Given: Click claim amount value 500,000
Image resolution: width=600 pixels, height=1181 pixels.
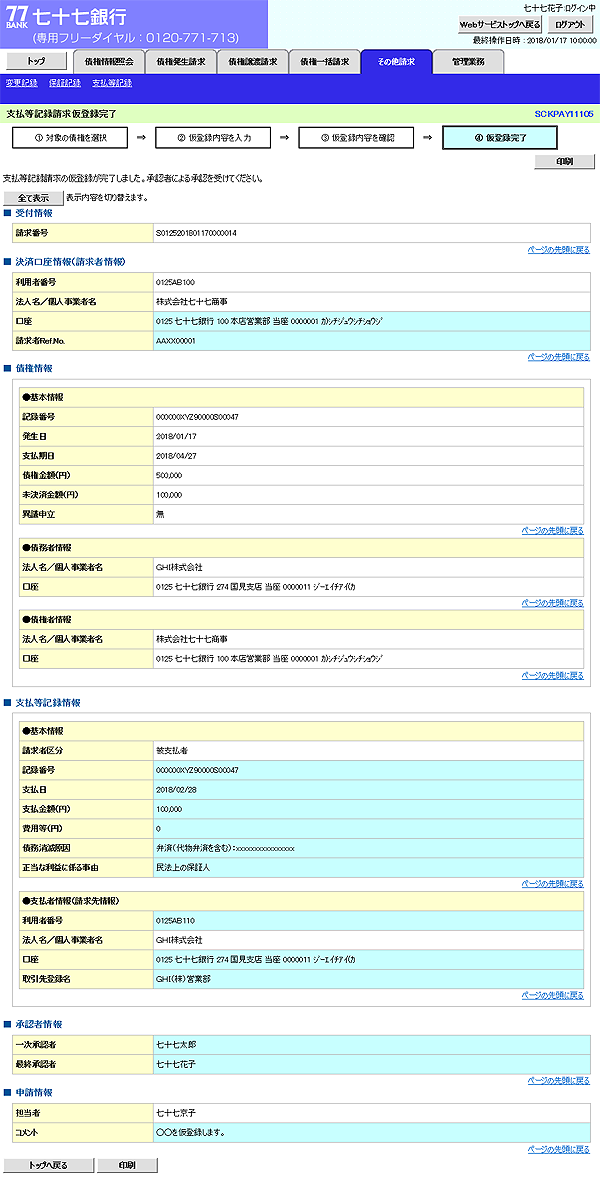Looking at the screenshot, I should point(169,475).
